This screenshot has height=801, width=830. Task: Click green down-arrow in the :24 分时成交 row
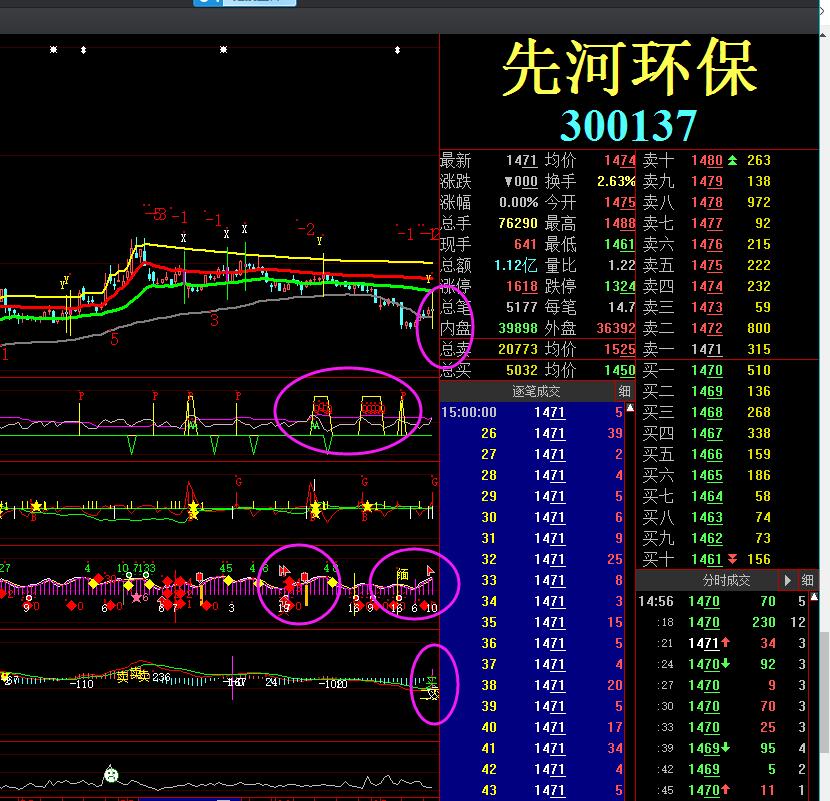(725, 663)
